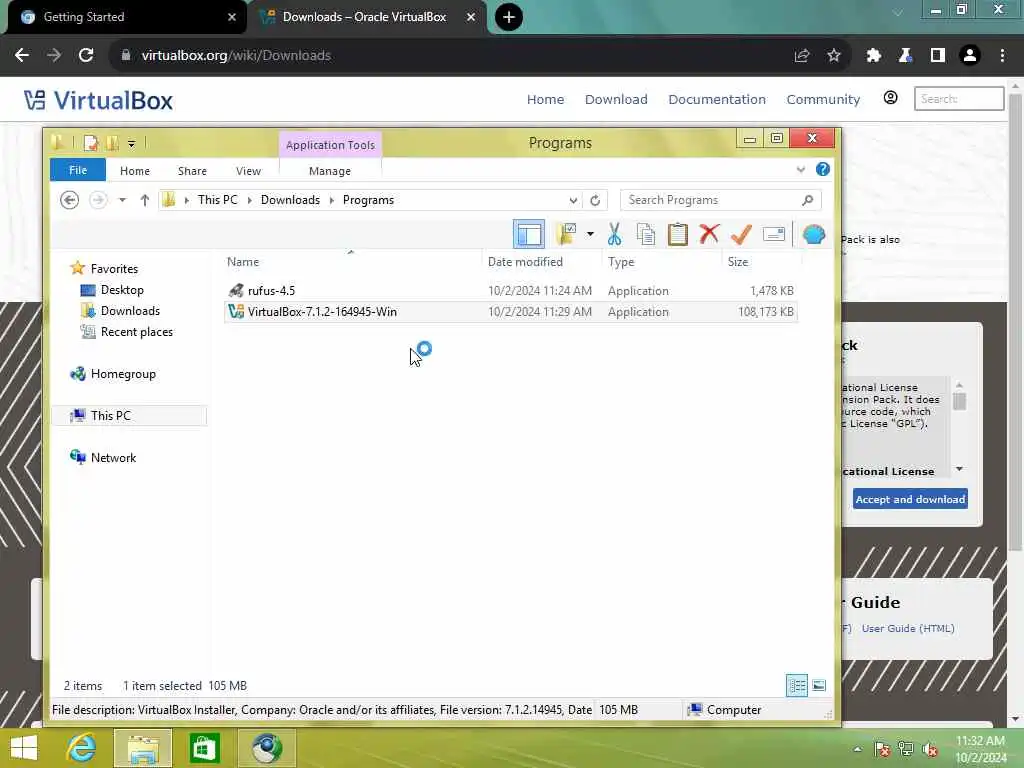The height and width of the screenshot is (768, 1024).
Task: Open the Download nav link on VirtualBox site
Action: point(616,99)
